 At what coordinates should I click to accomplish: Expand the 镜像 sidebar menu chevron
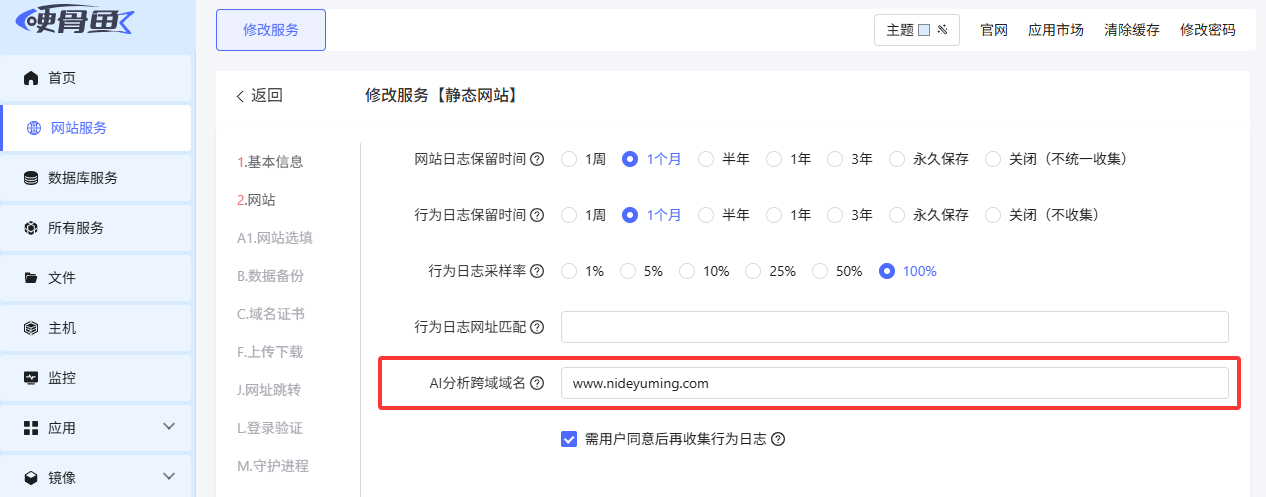pos(168,478)
